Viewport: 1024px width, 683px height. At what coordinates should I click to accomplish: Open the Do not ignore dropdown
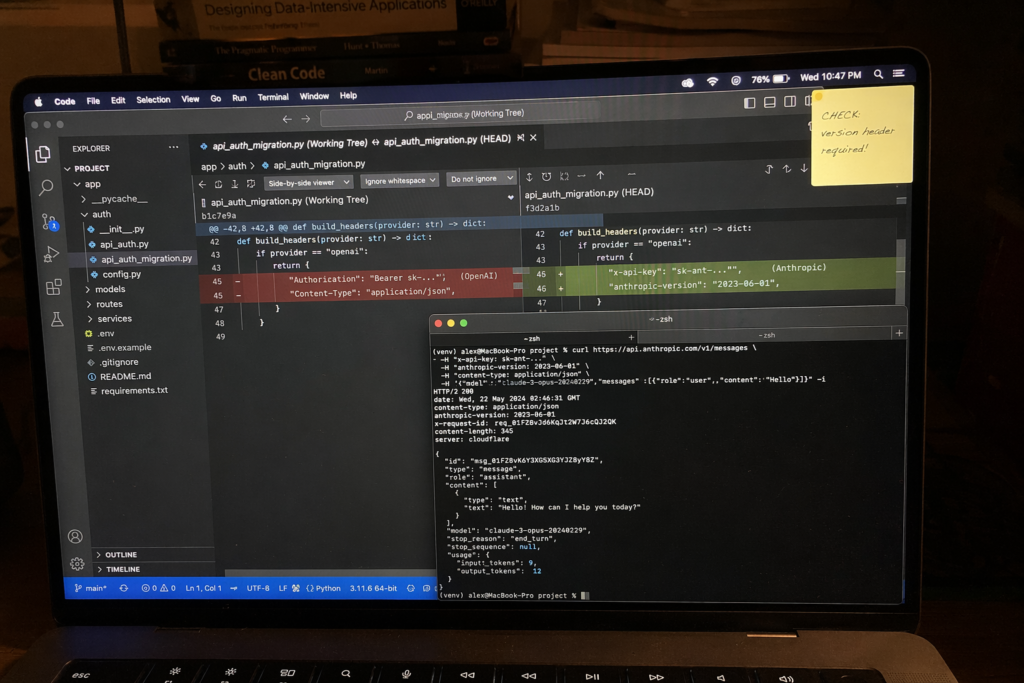point(481,179)
